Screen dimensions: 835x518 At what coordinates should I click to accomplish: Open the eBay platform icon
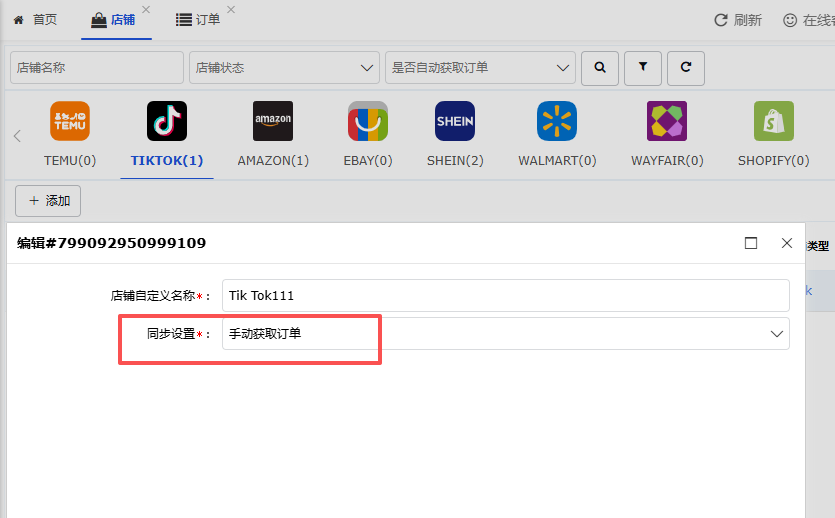pyautogui.click(x=368, y=121)
